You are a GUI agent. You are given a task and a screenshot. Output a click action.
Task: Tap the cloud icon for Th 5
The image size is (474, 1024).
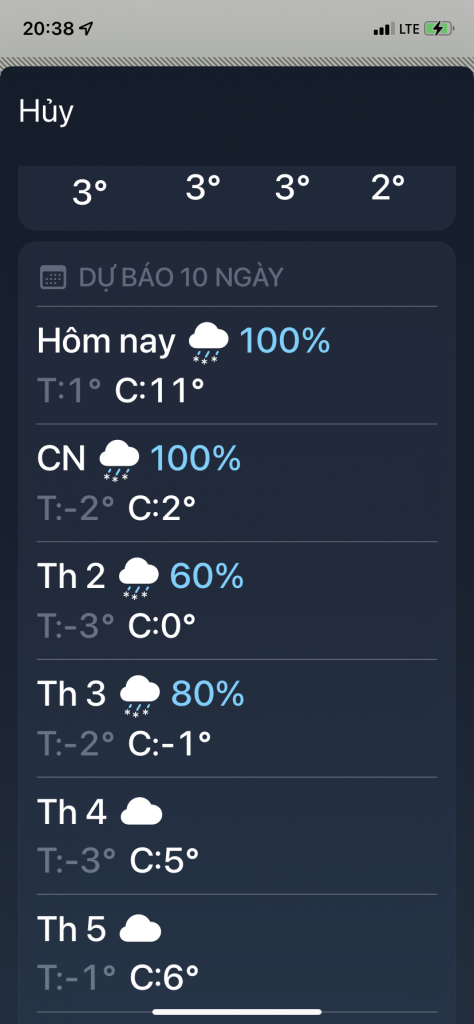pyautogui.click(x=140, y=929)
